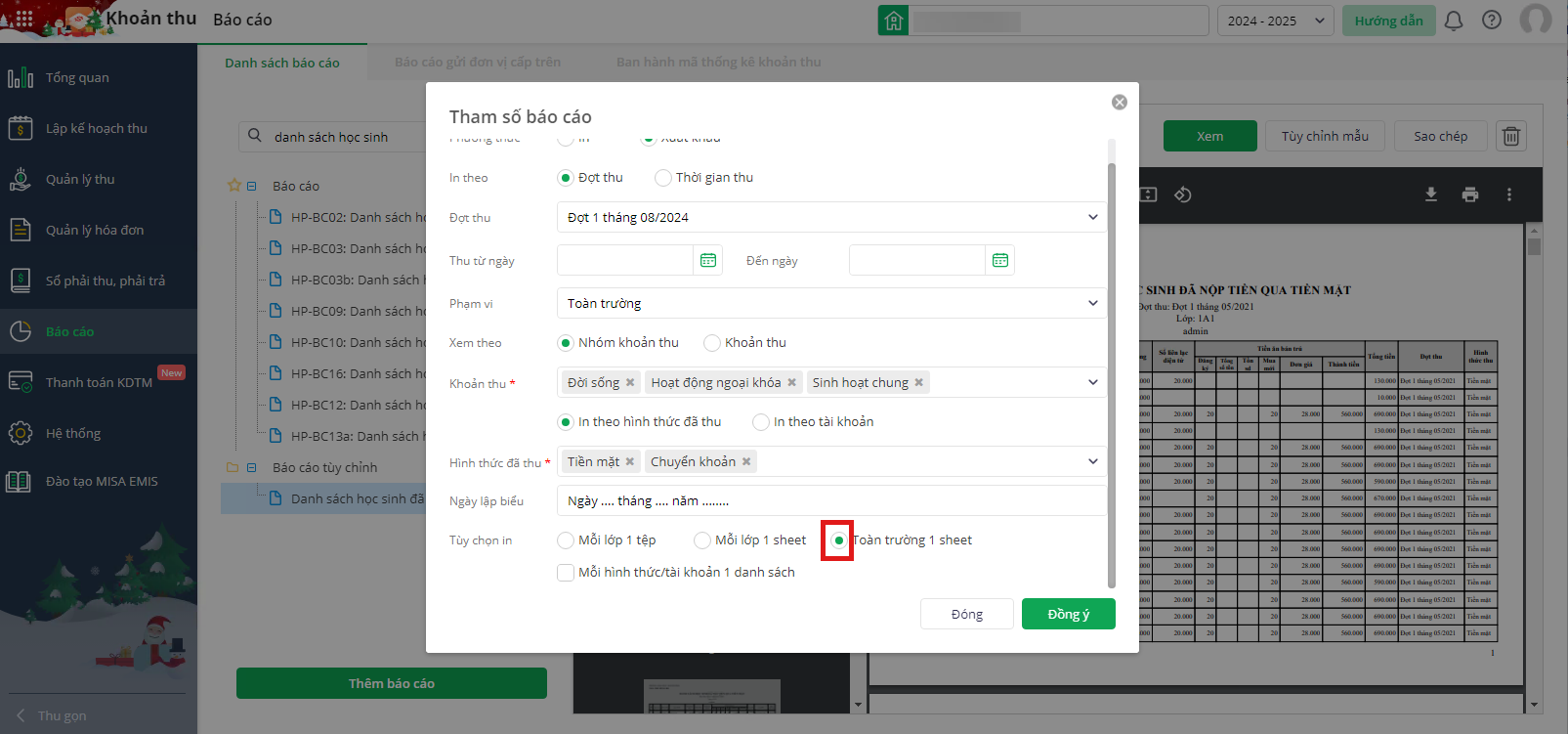The width and height of the screenshot is (1568, 734).
Task: Click the Quản lý thu hand-coin icon
Action: [x=21, y=179]
